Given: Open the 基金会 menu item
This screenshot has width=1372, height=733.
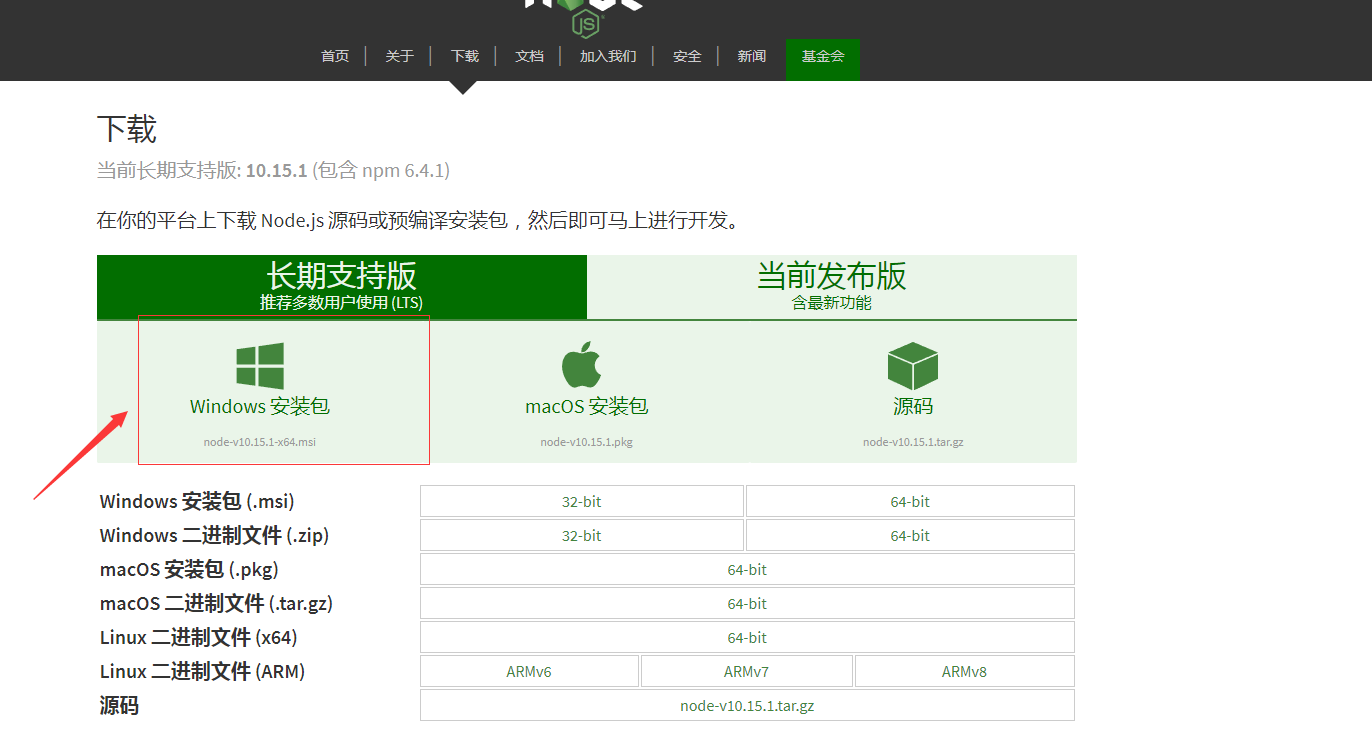Looking at the screenshot, I should click(x=822, y=56).
